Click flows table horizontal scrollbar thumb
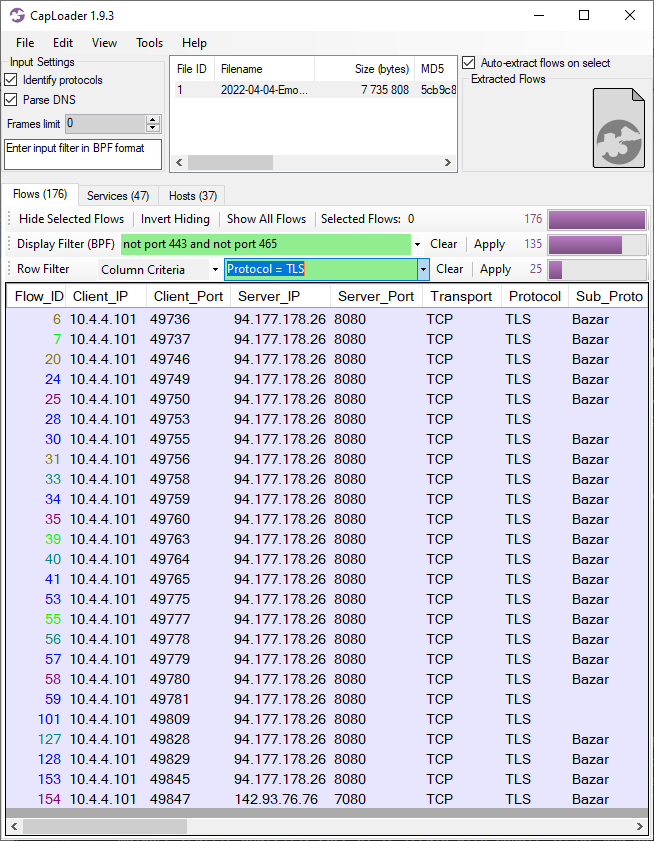The image size is (654, 841). (105, 826)
